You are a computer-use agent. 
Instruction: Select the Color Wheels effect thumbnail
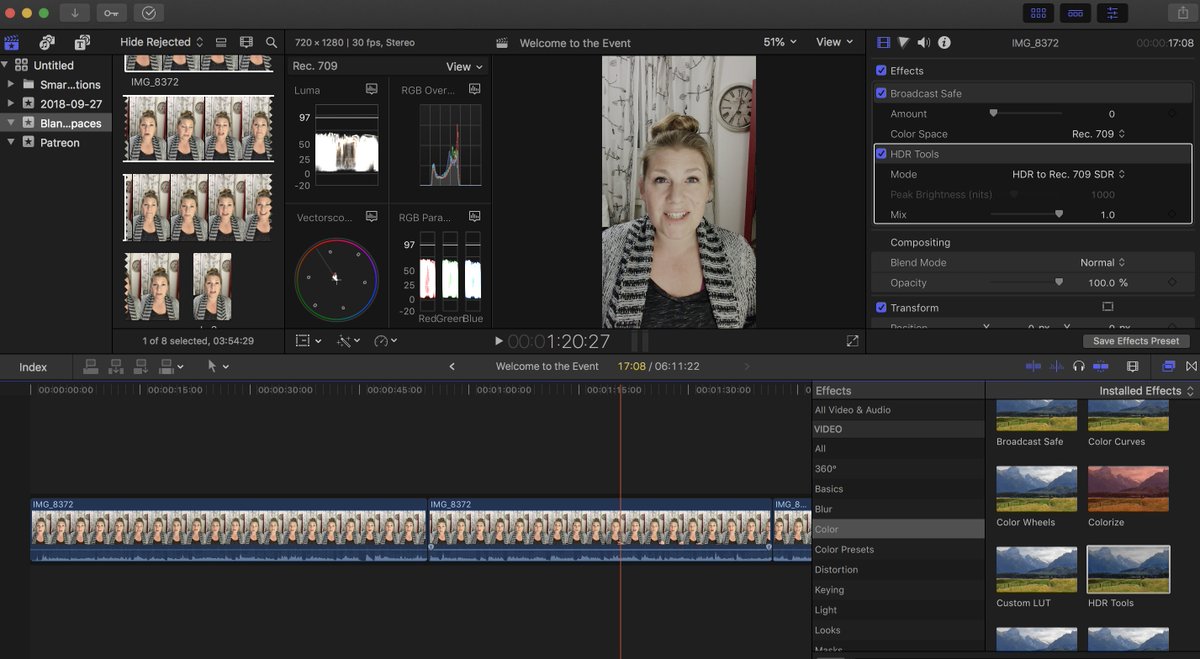pyautogui.click(x=1036, y=489)
